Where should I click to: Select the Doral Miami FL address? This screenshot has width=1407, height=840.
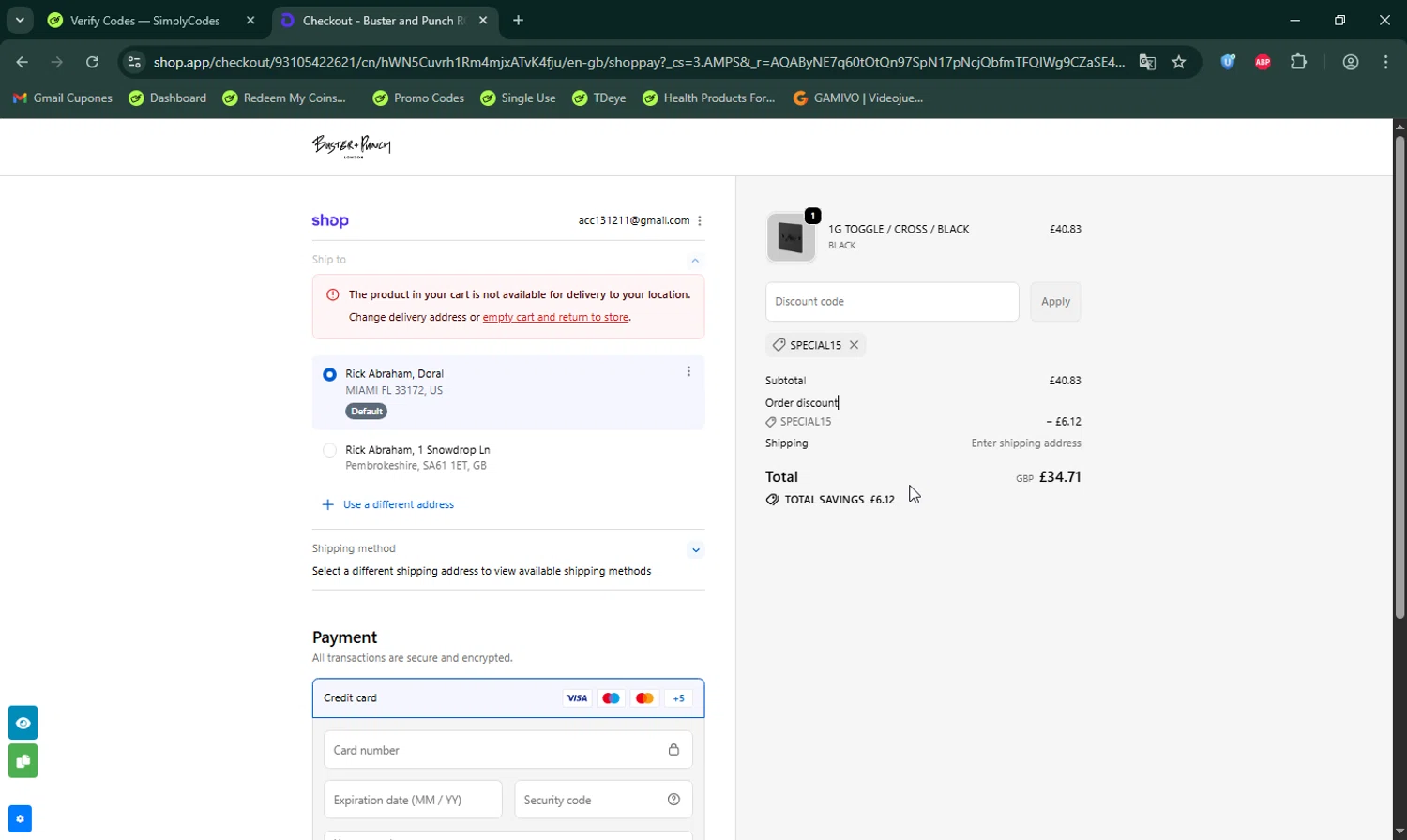329,375
